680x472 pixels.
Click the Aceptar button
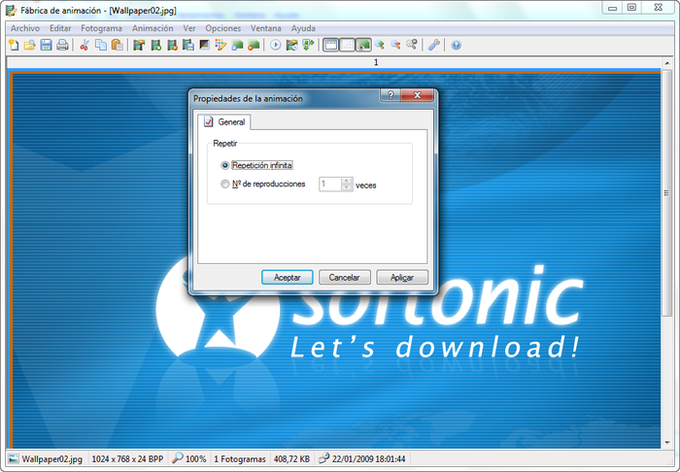pos(287,277)
